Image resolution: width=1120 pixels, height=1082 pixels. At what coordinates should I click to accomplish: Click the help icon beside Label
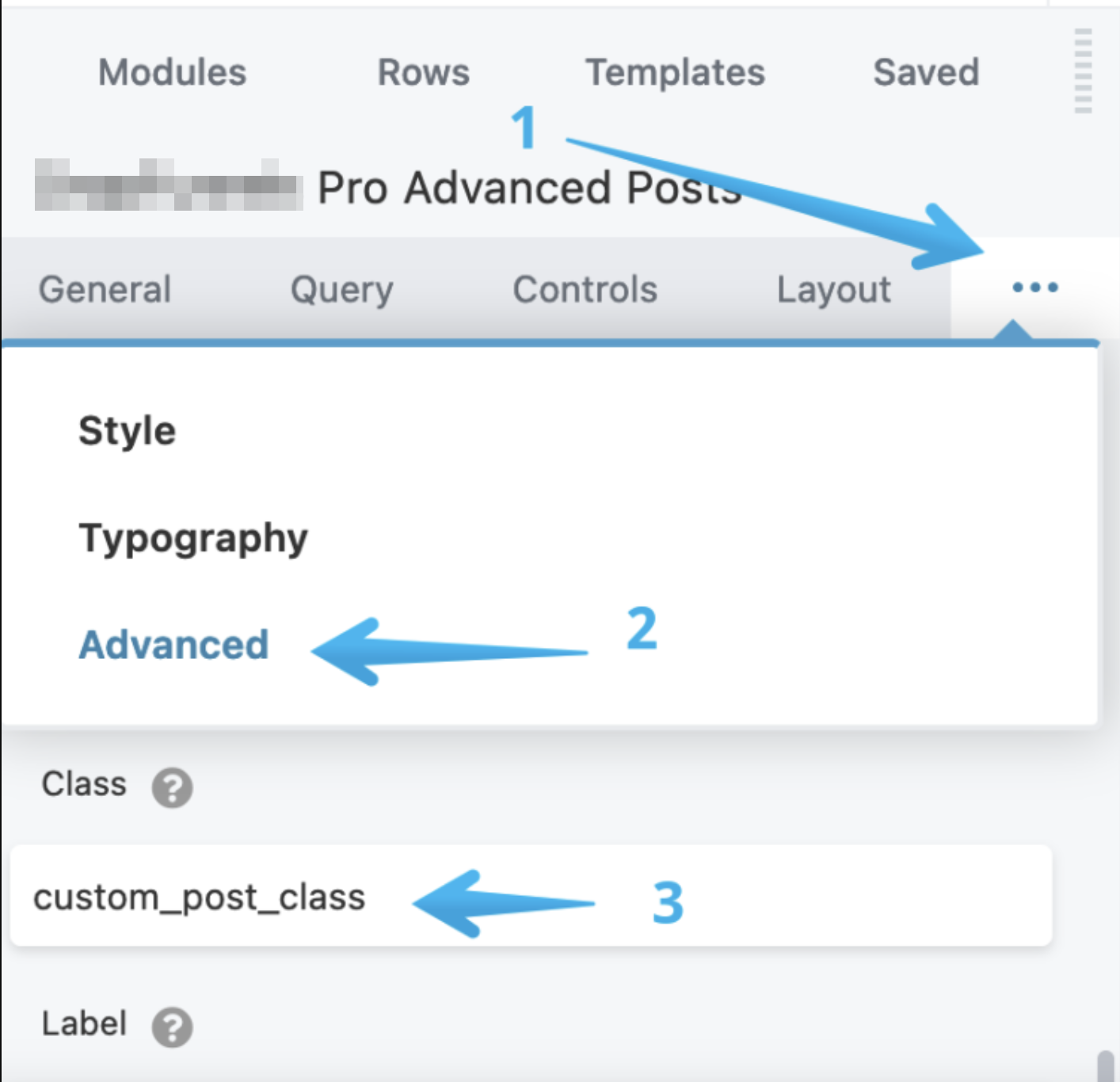[x=172, y=1027]
